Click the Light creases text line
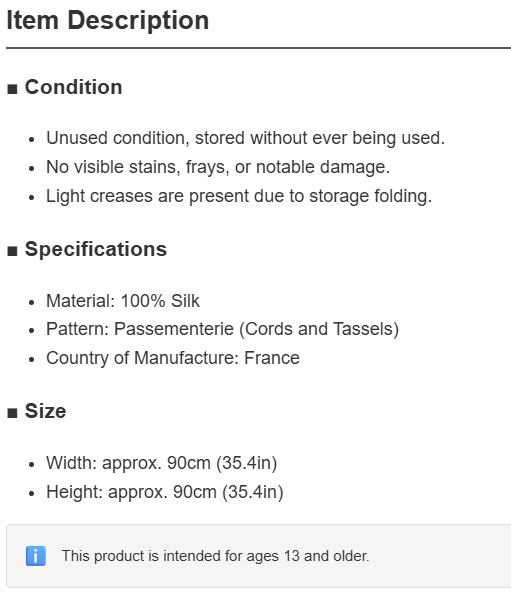The width and height of the screenshot is (511, 607). [239, 196]
